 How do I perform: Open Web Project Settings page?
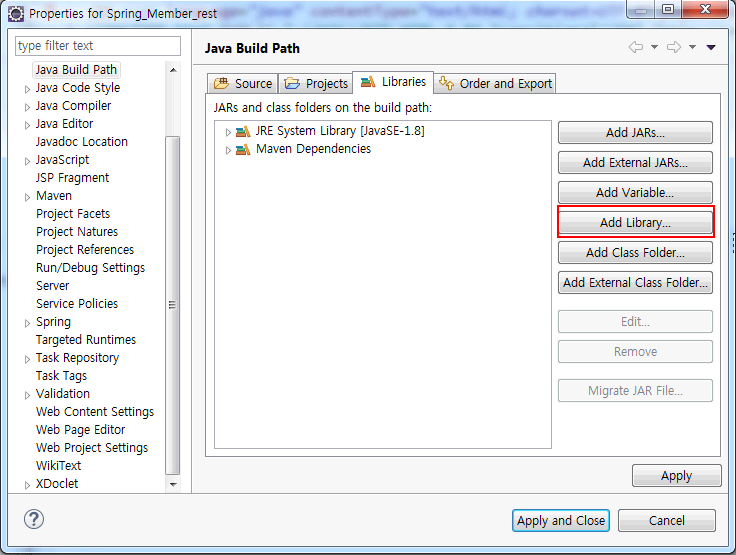92,448
